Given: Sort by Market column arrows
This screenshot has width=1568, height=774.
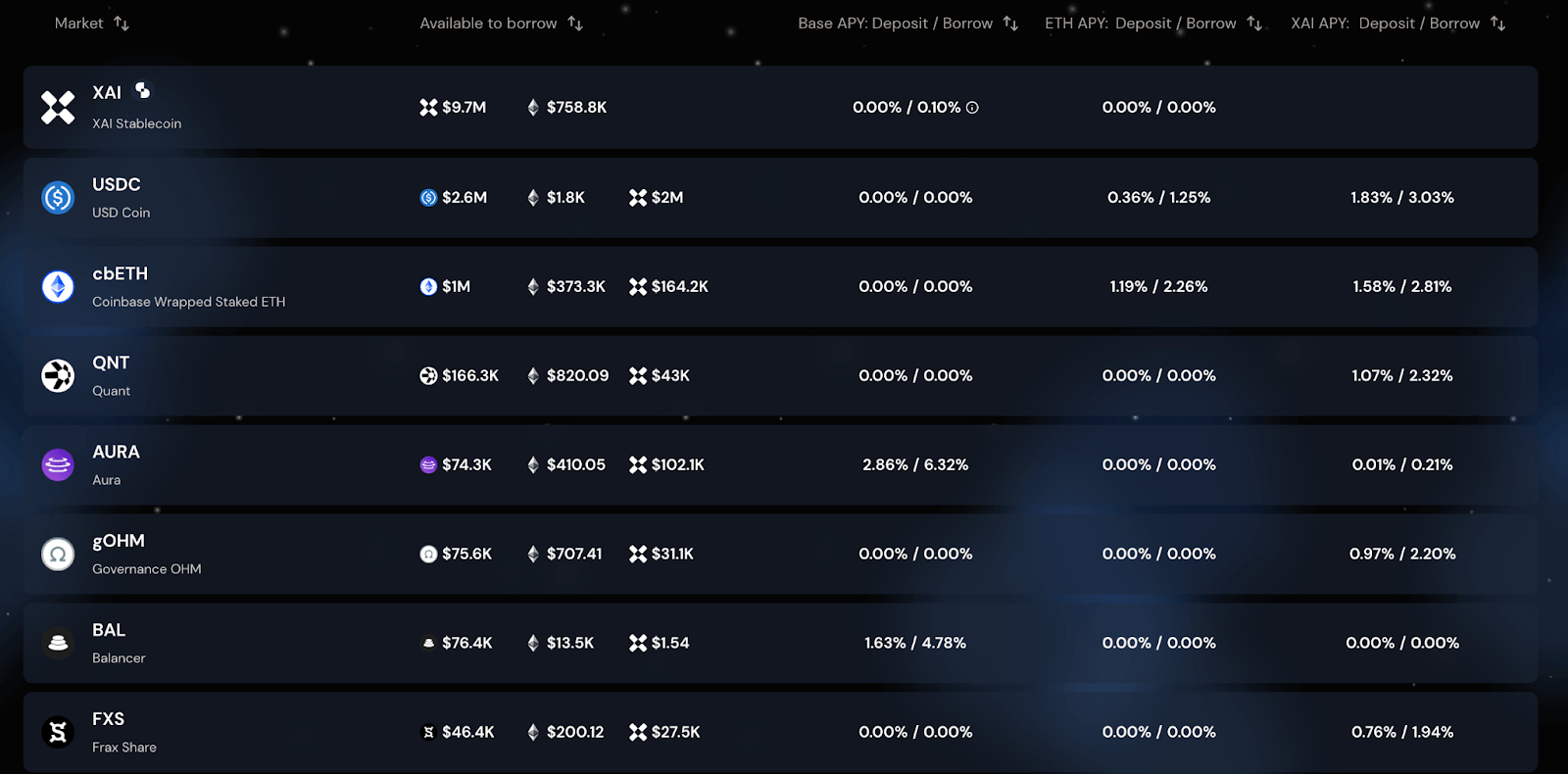Looking at the screenshot, I should (x=122, y=23).
